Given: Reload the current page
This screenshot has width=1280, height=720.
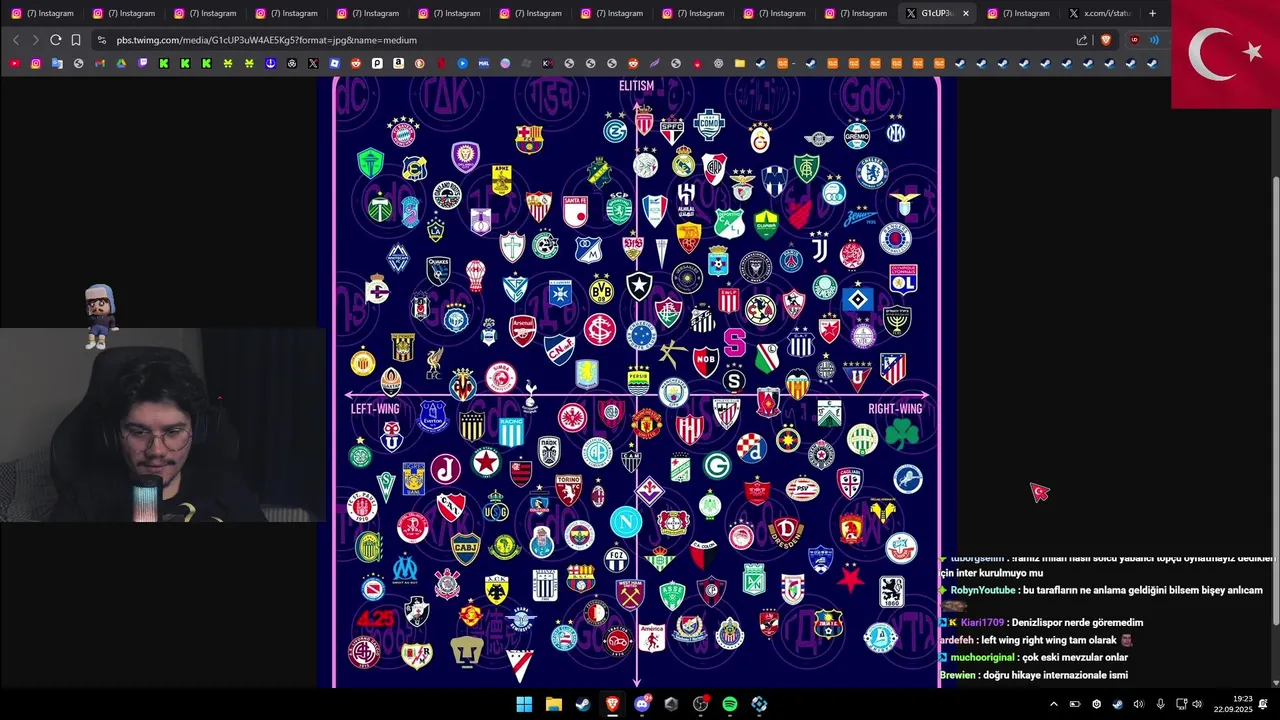Looking at the screenshot, I should point(56,40).
